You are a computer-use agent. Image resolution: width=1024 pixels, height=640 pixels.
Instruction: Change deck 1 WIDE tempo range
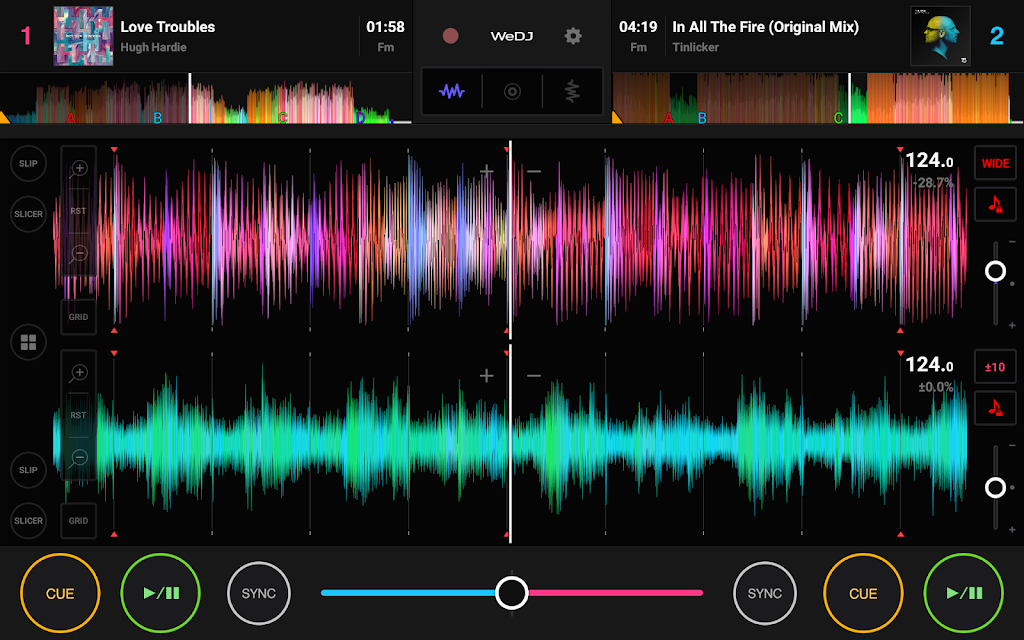[x=995, y=163]
